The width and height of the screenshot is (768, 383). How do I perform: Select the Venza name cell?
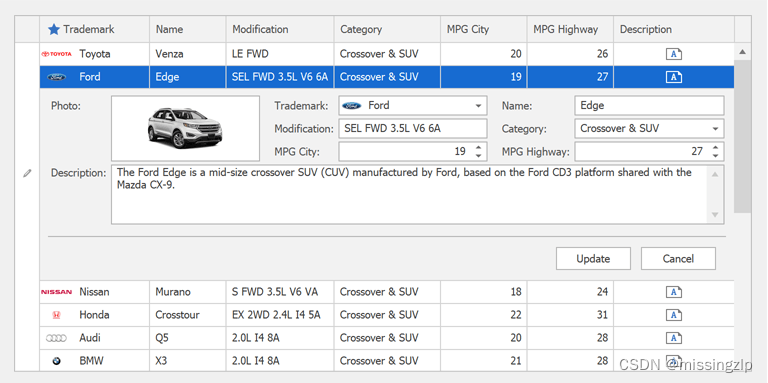(x=188, y=54)
